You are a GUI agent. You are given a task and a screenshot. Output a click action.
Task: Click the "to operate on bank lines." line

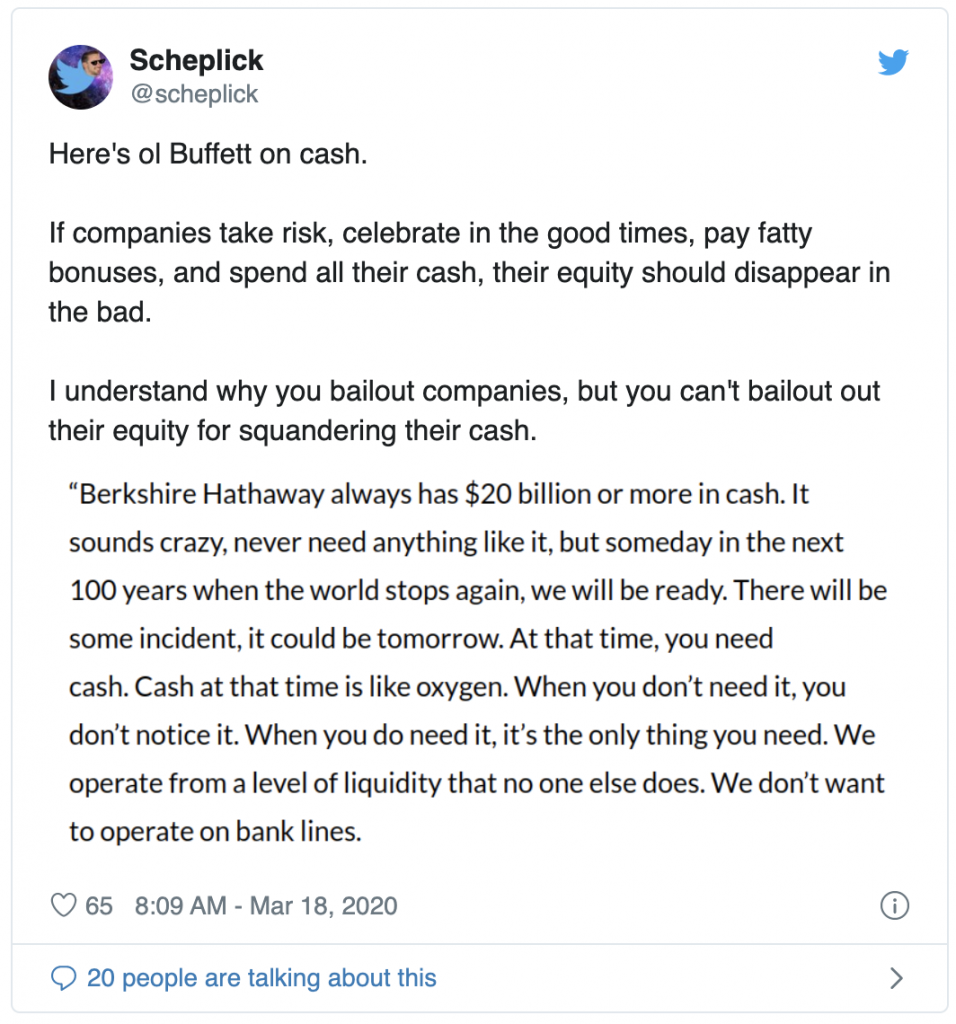click(x=214, y=831)
